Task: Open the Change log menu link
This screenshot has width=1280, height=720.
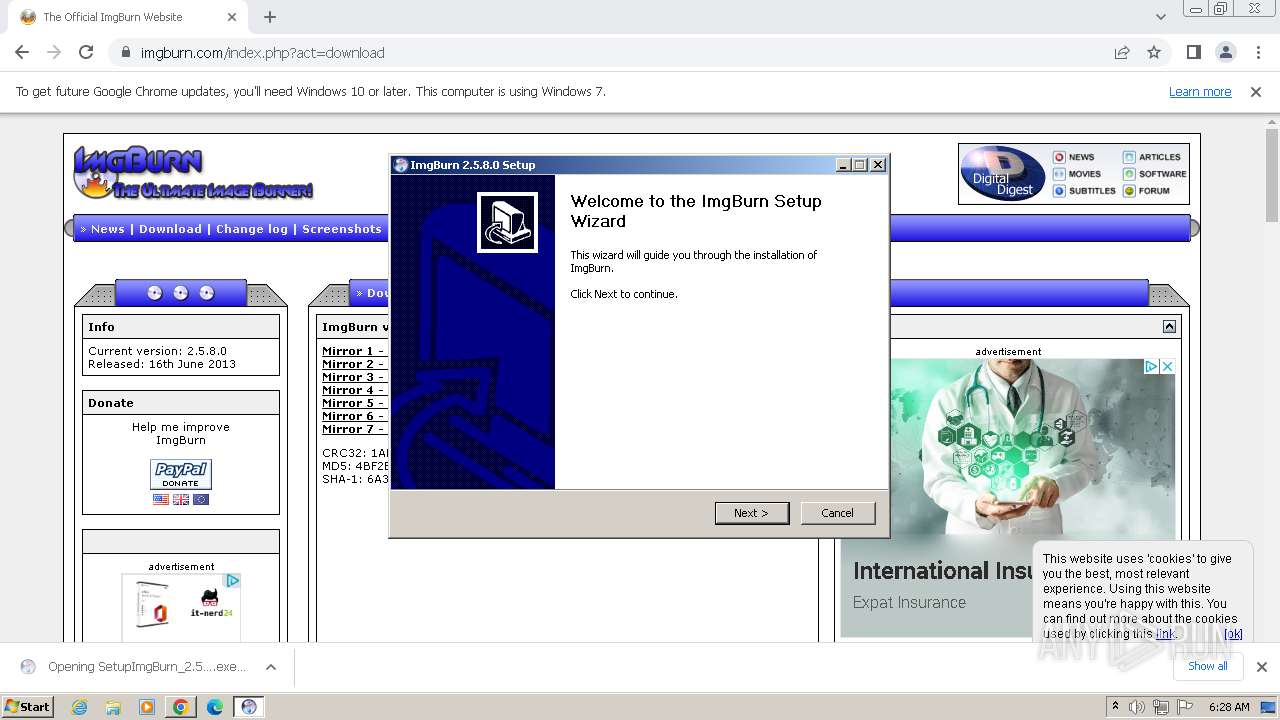Action: click(x=252, y=229)
